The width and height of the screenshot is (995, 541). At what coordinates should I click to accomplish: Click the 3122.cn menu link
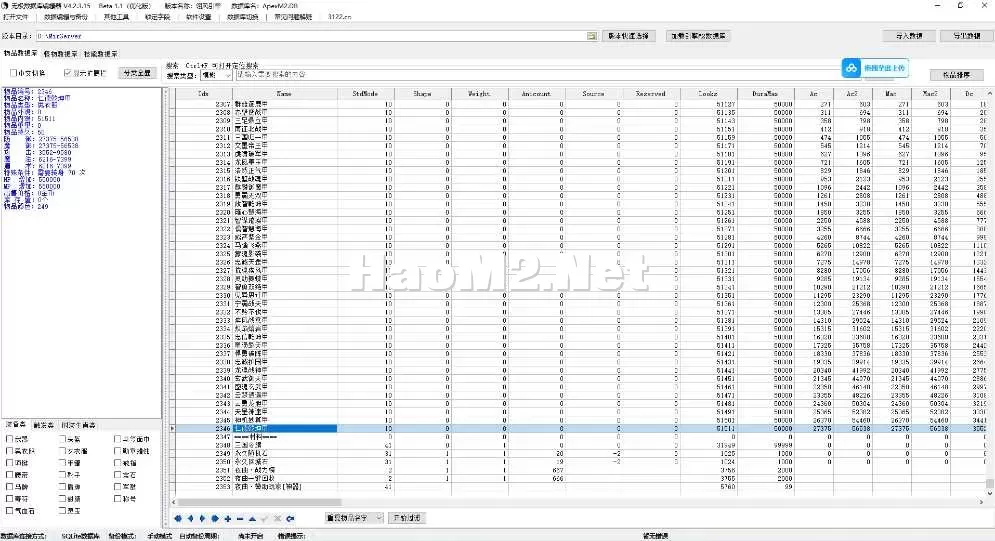[x=339, y=16]
